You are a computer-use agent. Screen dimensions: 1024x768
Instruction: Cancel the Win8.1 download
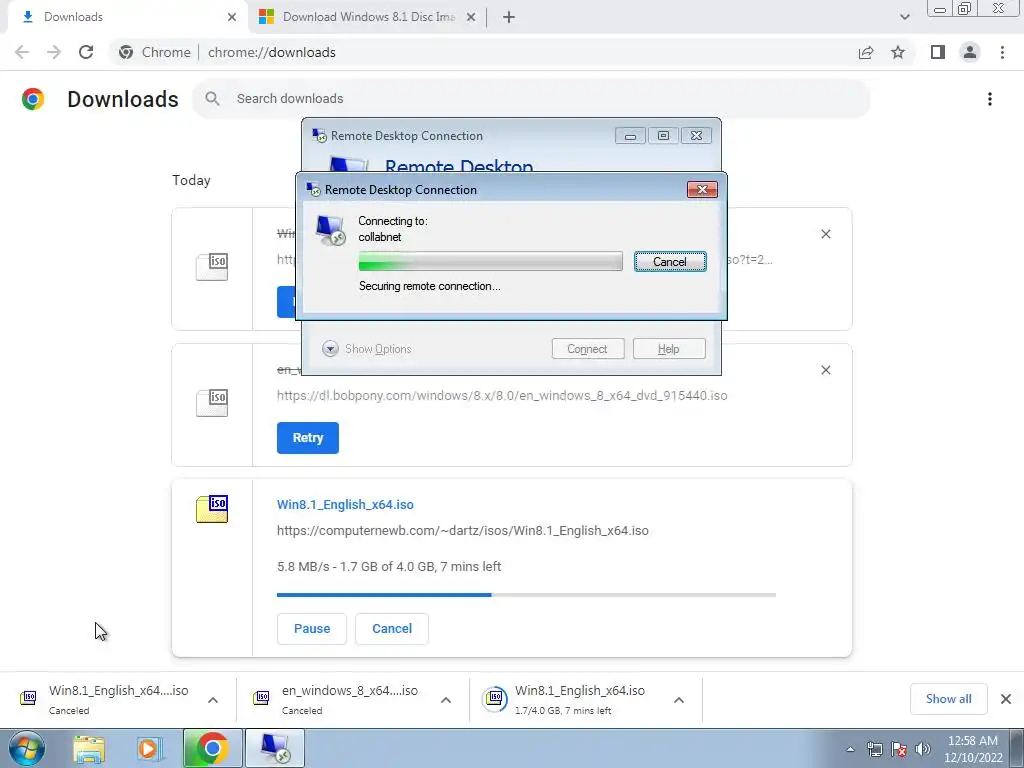392,628
